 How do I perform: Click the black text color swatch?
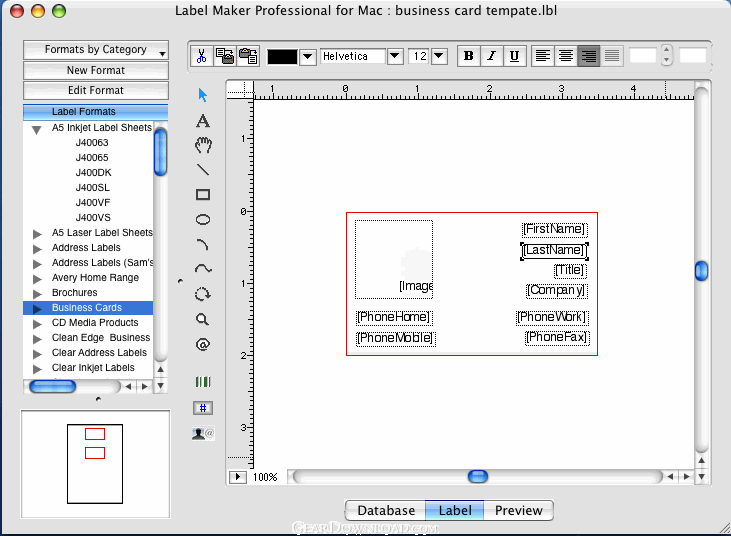click(x=282, y=56)
